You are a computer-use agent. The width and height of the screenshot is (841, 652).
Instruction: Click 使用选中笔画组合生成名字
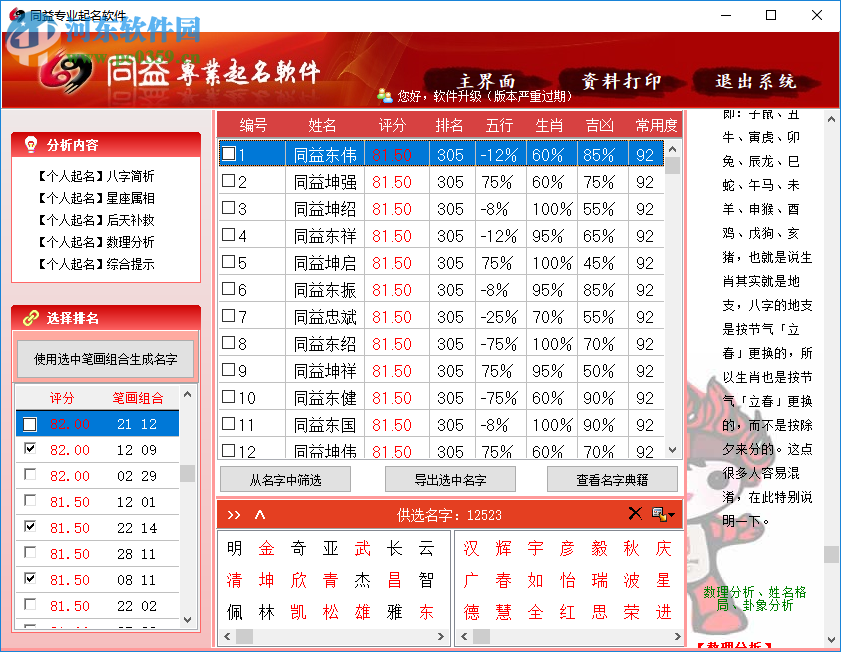tap(104, 359)
